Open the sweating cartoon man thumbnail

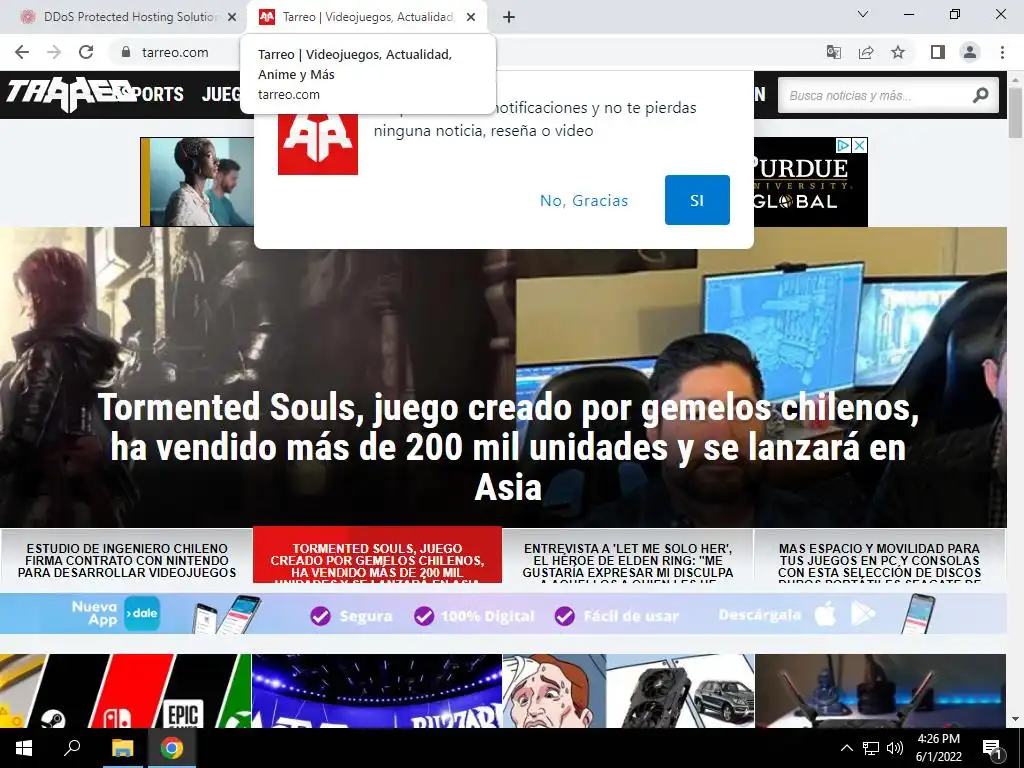[x=554, y=691]
